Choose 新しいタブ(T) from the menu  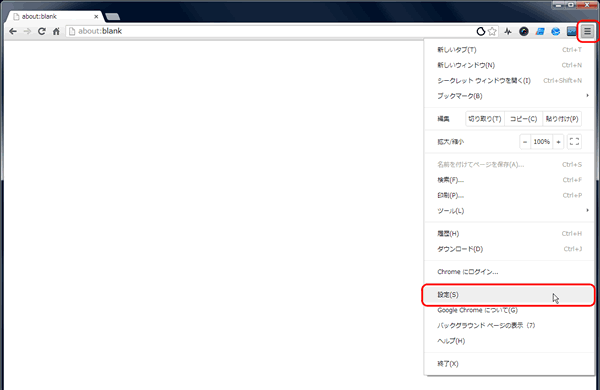509,50
